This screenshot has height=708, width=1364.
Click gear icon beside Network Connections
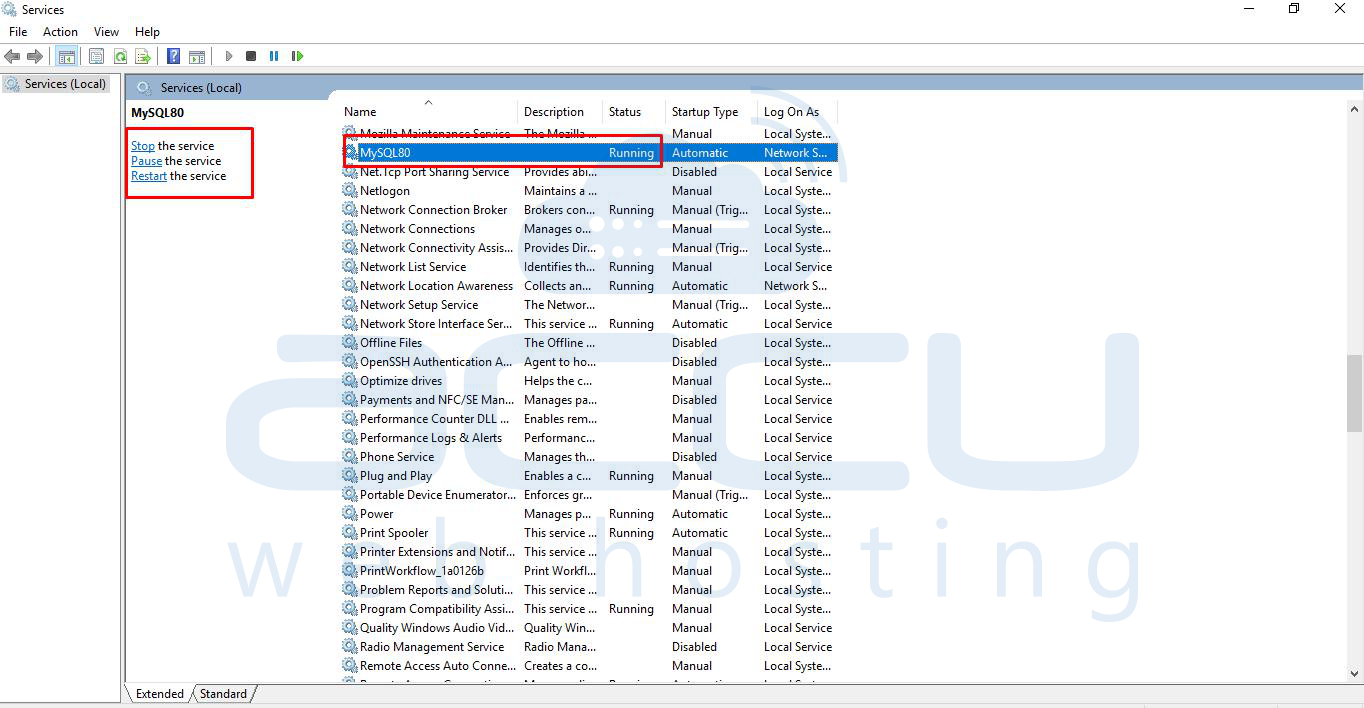[x=350, y=229]
